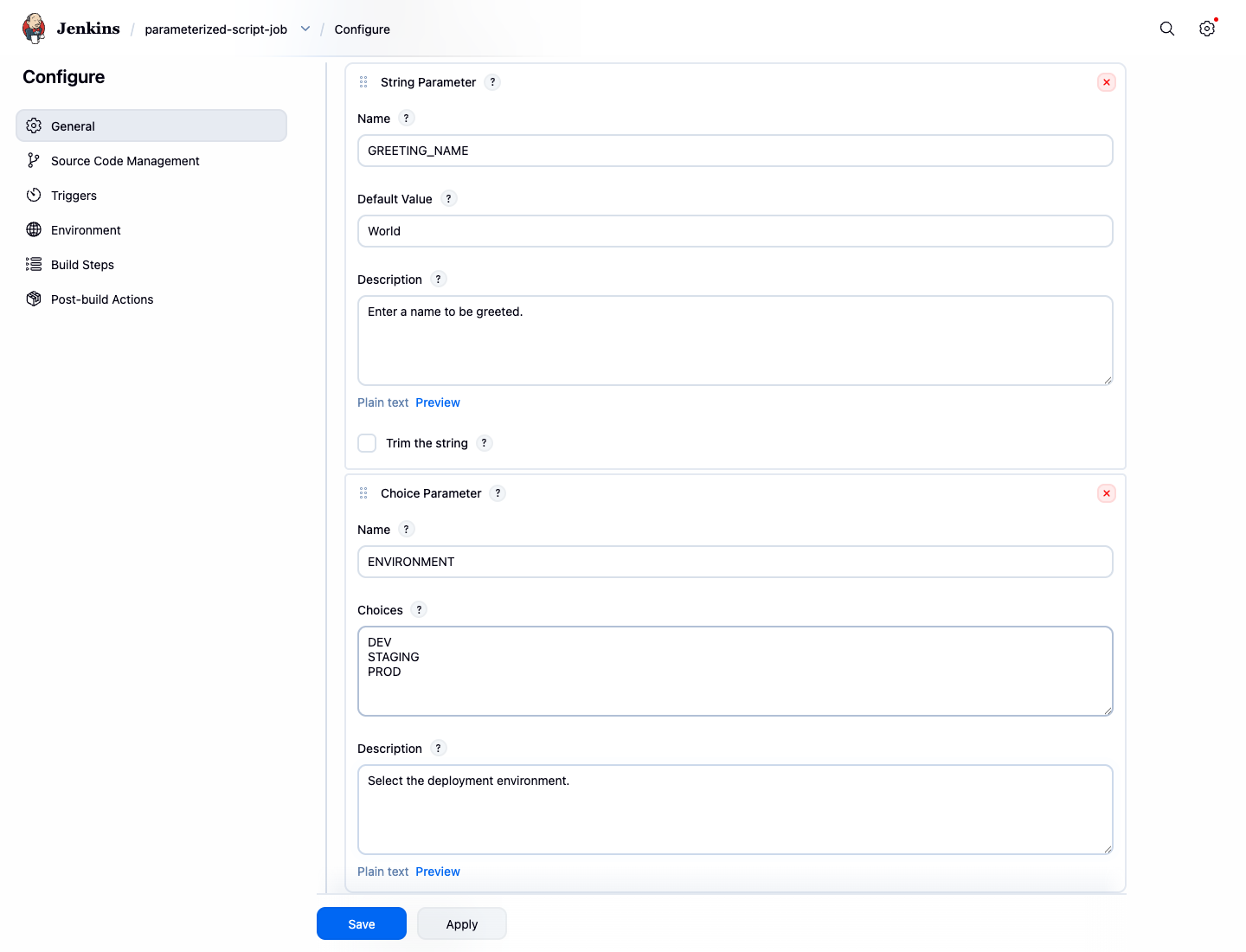Viewport: 1246px width, 952px height.
Task: Jump to Environment section
Action: tap(151, 229)
